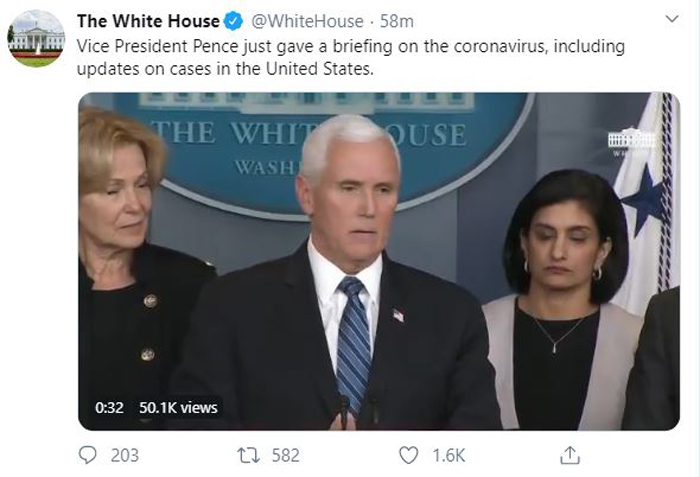This screenshot has height=477, width=700.
Task: Play the briefing video thumbnail
Action: pyautogui.click(x=379, y=261)
